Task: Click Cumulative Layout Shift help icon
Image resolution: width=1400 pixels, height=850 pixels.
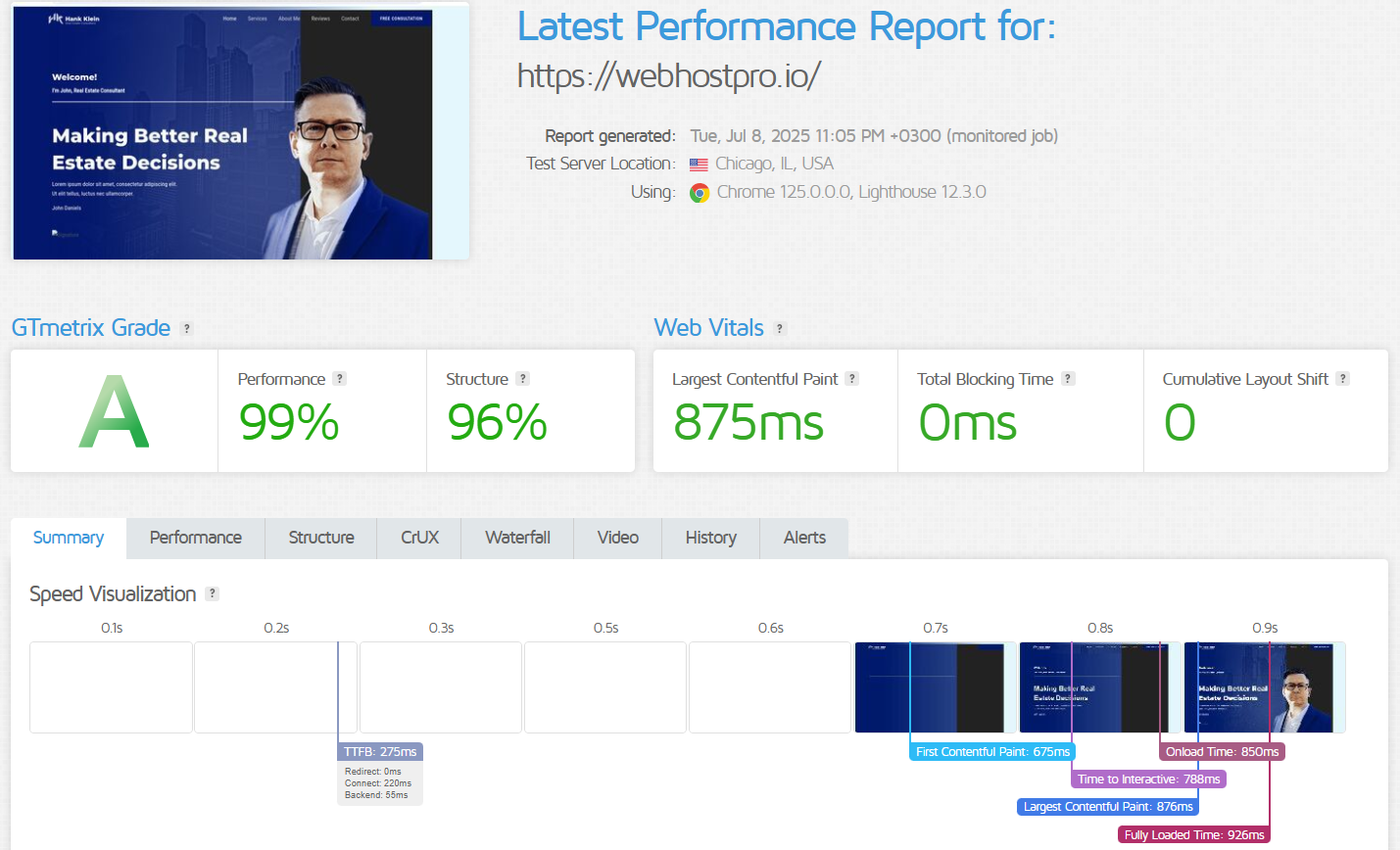Action: point(1342,379)
